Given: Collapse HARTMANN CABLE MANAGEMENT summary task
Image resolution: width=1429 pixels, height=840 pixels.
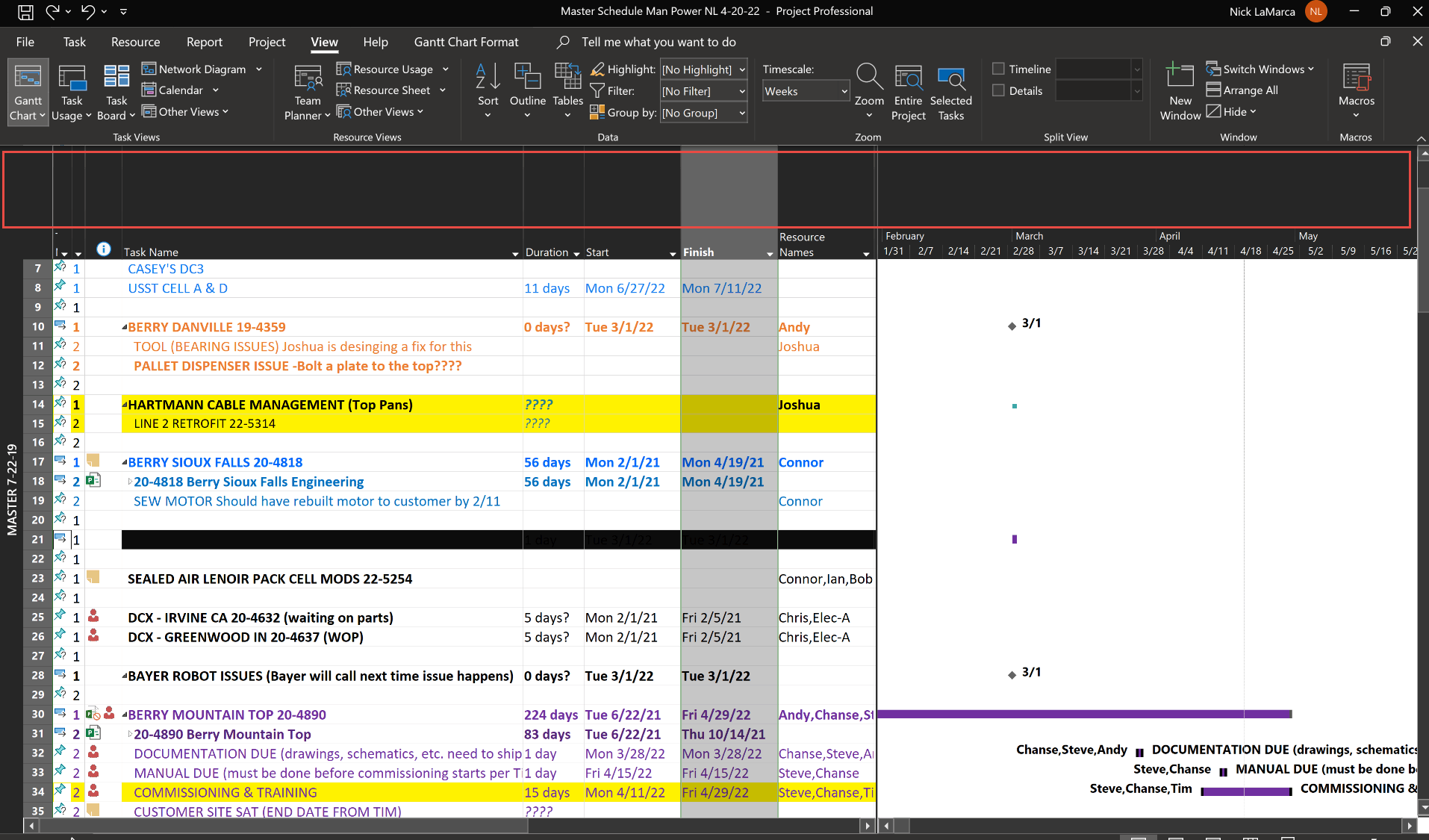Looking at the screenshot, I should click(125, 405).
